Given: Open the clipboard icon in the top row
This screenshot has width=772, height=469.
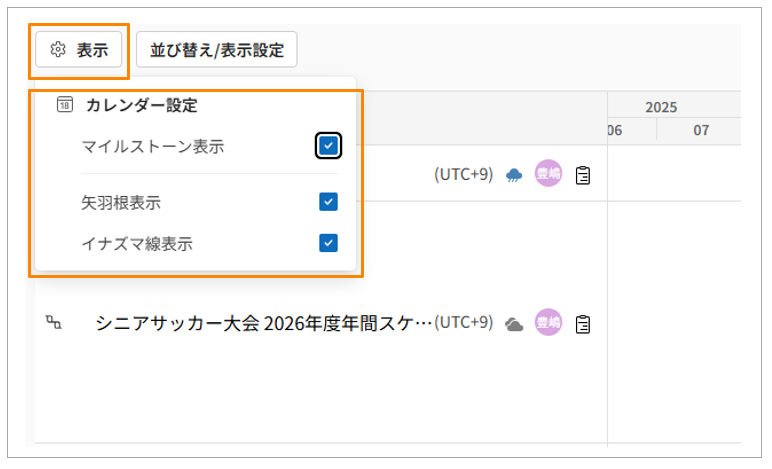Looking at the screenshot, I should pos(583,175).
